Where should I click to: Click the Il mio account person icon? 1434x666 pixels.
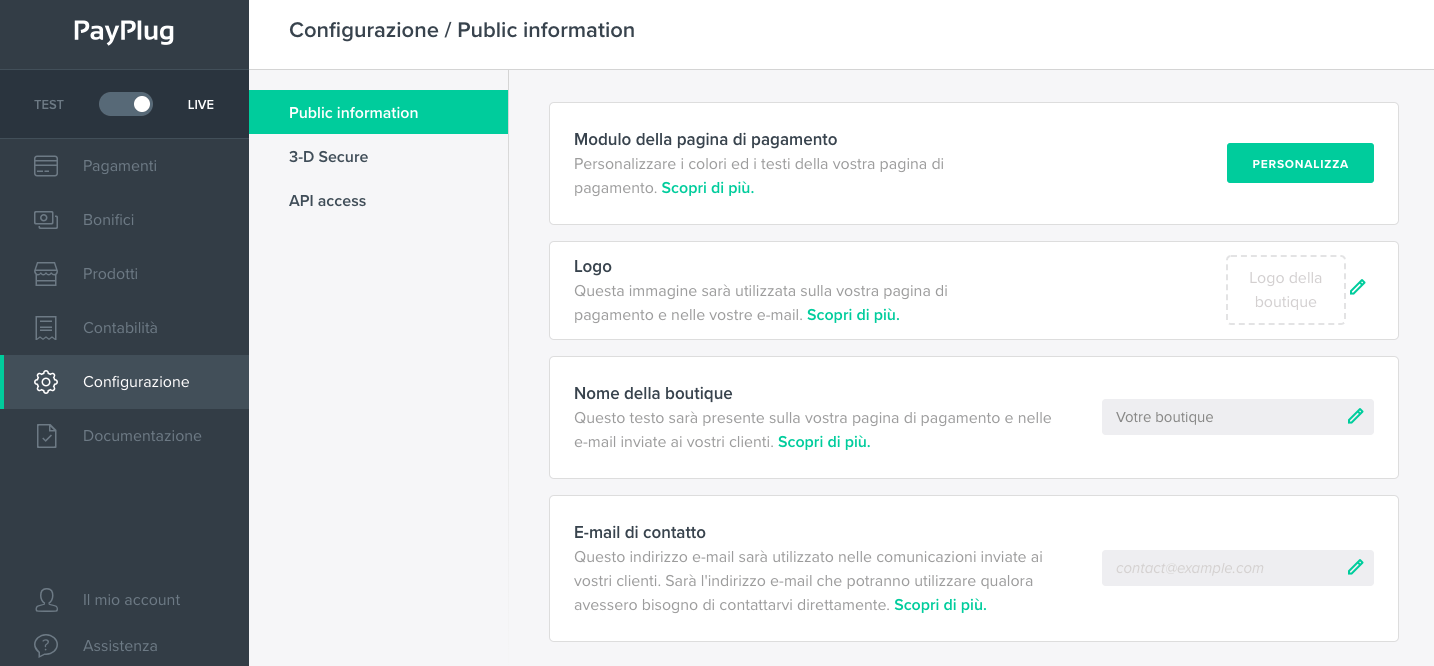[45, 599]
